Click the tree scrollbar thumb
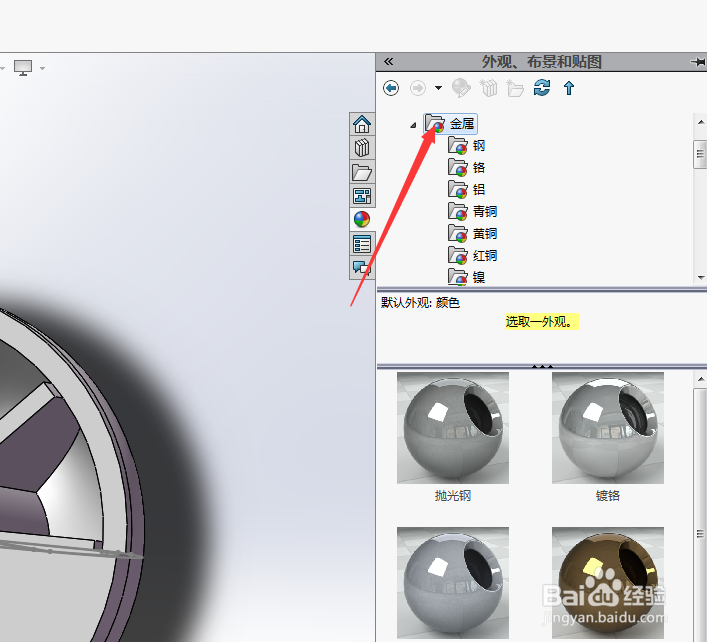This screenshot has width=707, height=642. pyautogui.click(x=700, y=154)
